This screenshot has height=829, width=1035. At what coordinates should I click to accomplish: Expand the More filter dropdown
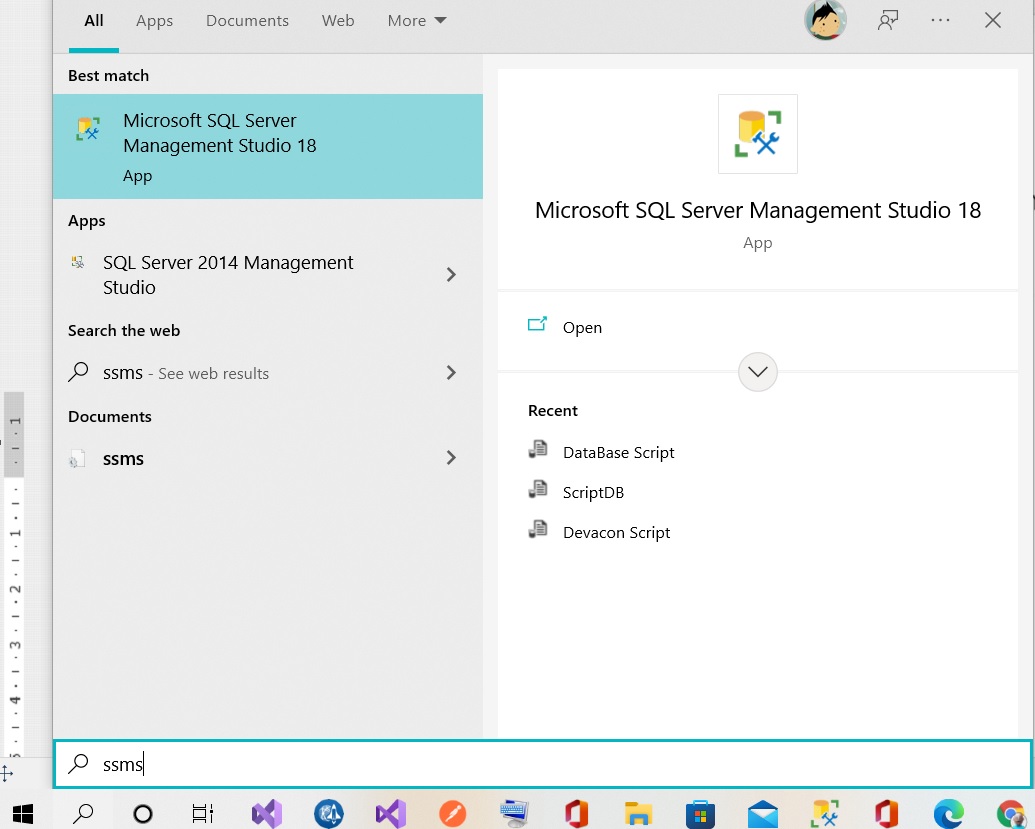click(x=417, y=21)
